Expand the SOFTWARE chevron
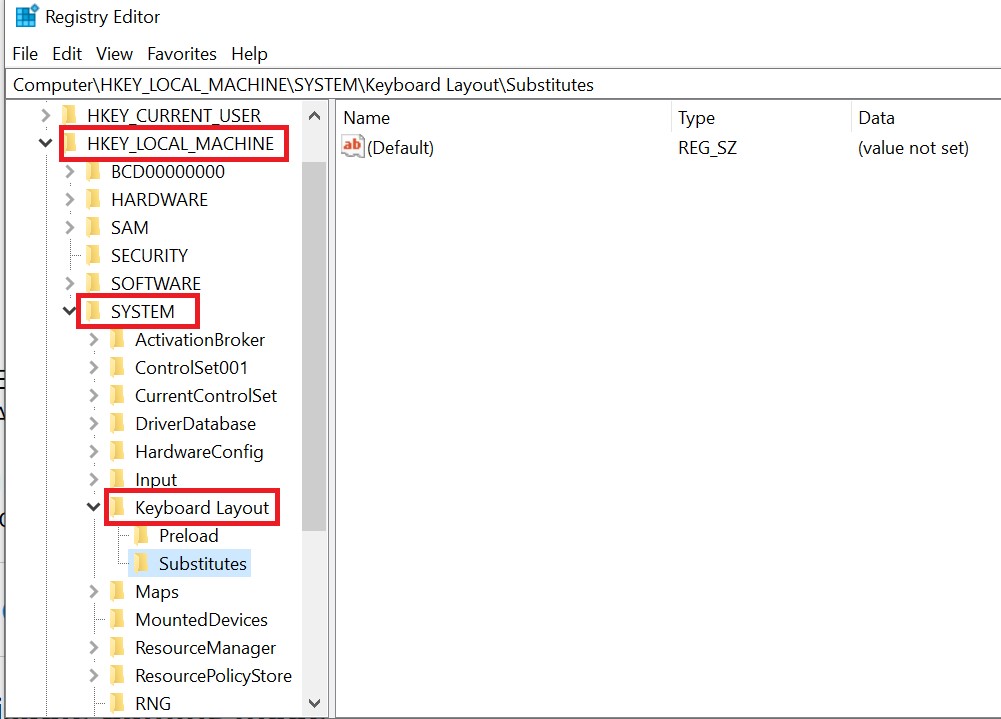The image size is (1001, 719). (70, 283)
